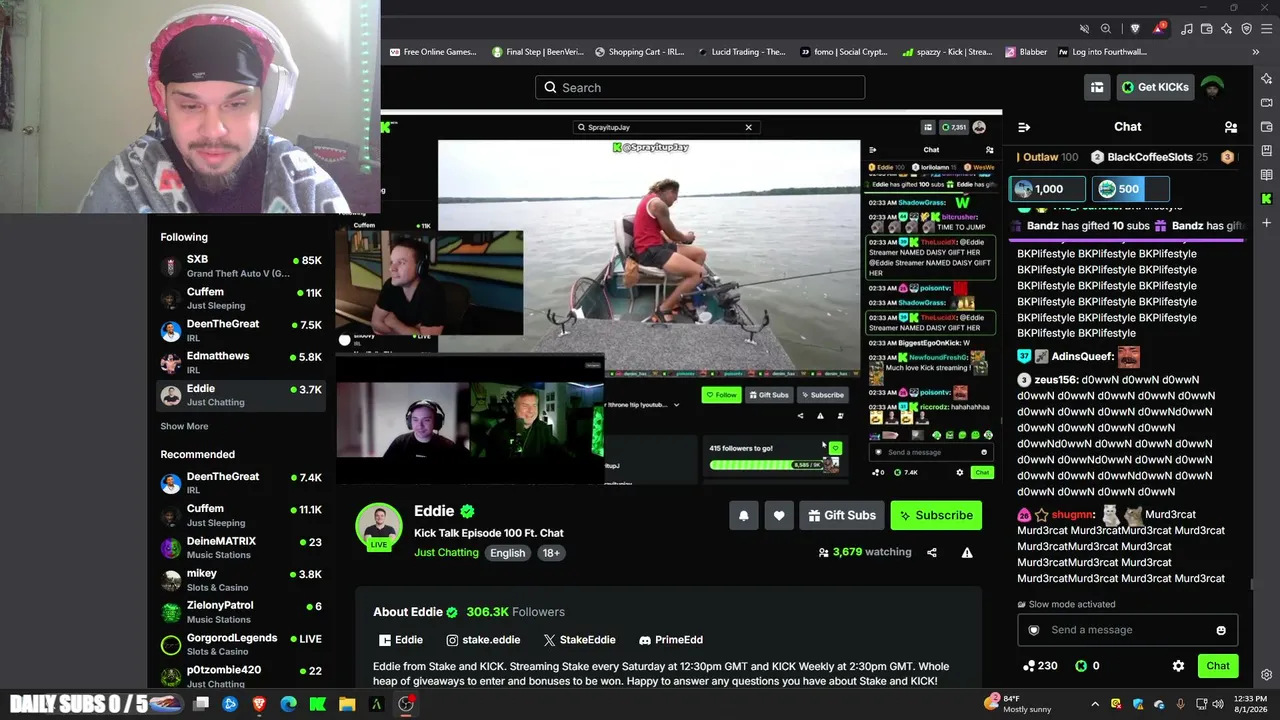Click the Just Chatting category link
Image resolution: width=1280 pixels, height=720 pixels.
(446, 553)
